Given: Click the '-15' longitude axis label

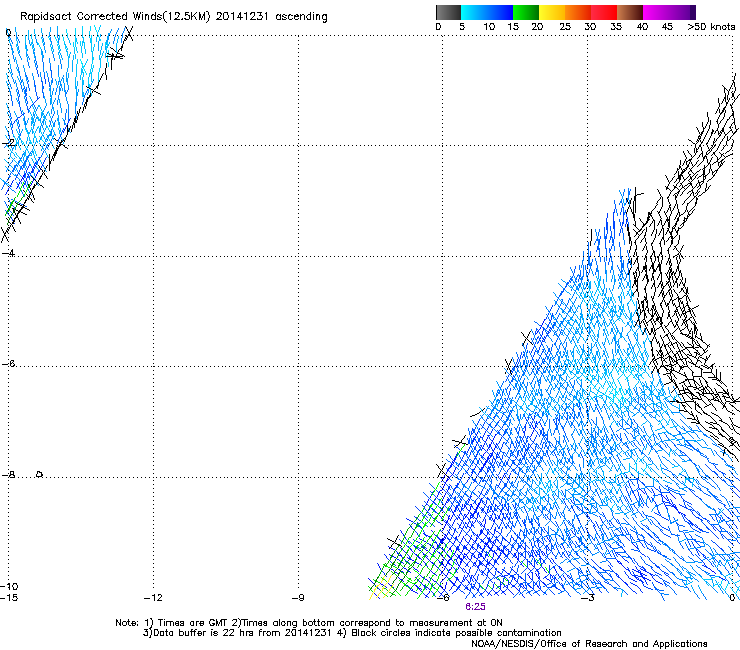Looking at the screenshot, I should pyautogui.click(x=9, y=598).
